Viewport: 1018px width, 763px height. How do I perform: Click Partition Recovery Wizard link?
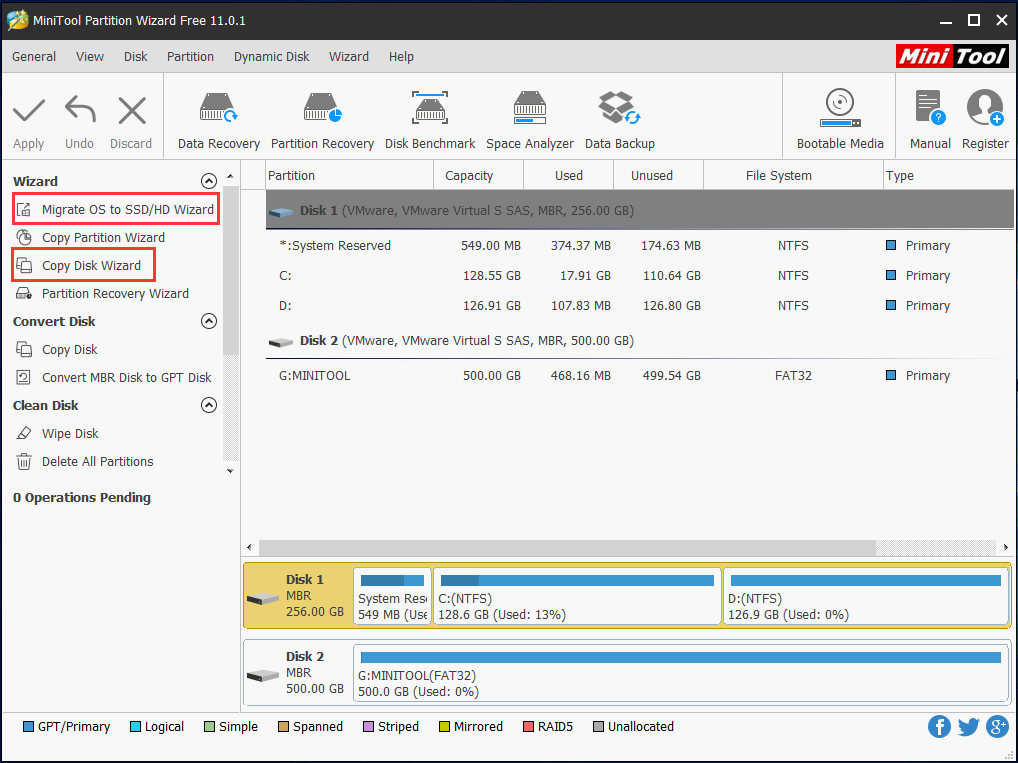point(116,293)
